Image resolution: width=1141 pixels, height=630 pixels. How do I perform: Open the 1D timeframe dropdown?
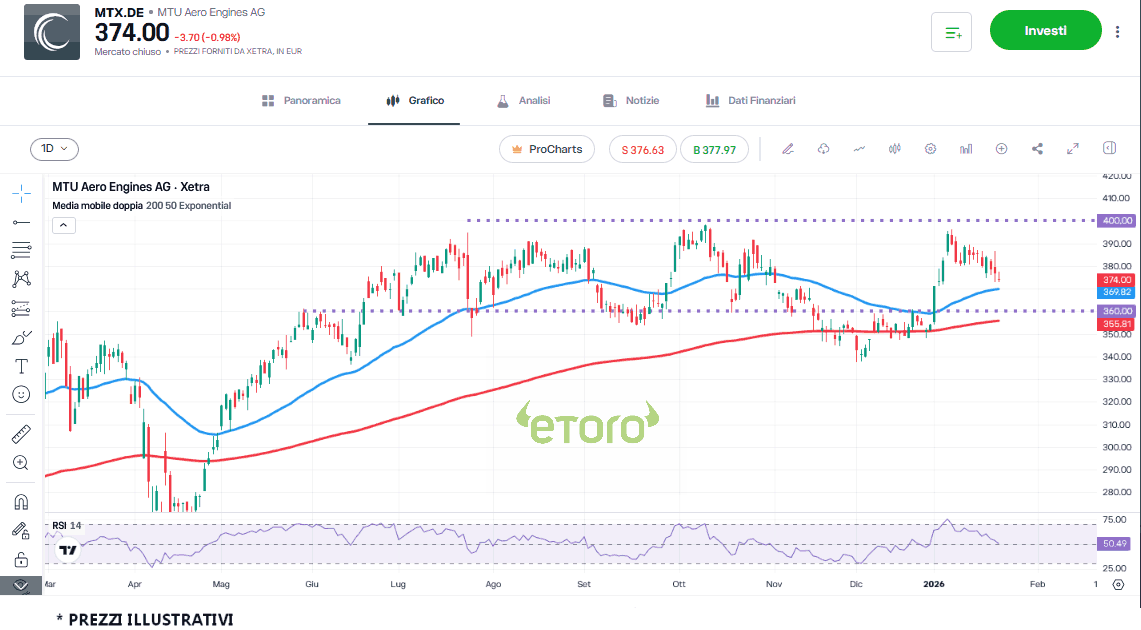[x=54, y=149]
